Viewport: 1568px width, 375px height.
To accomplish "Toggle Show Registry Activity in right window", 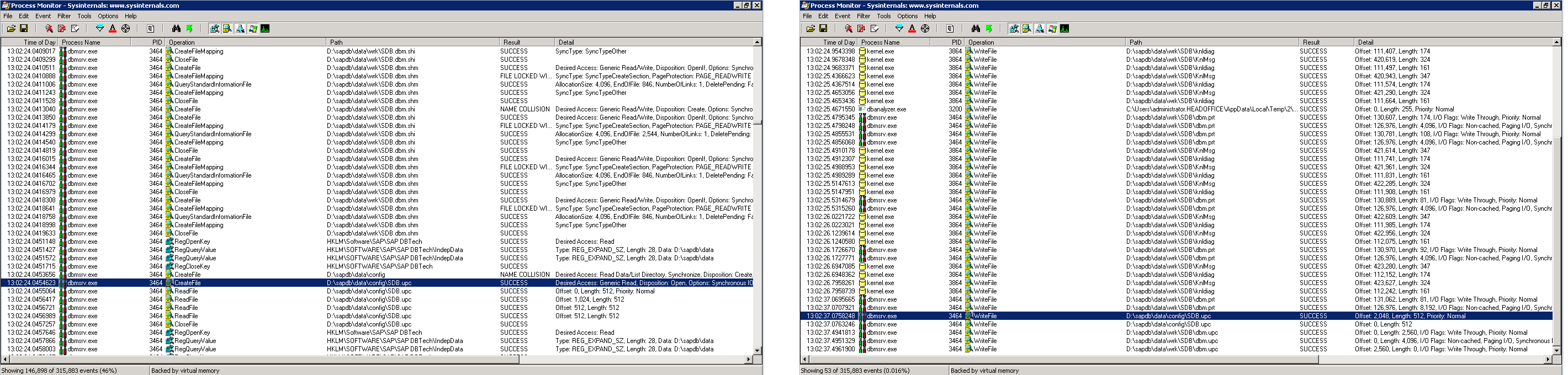I will point(1014,29).
